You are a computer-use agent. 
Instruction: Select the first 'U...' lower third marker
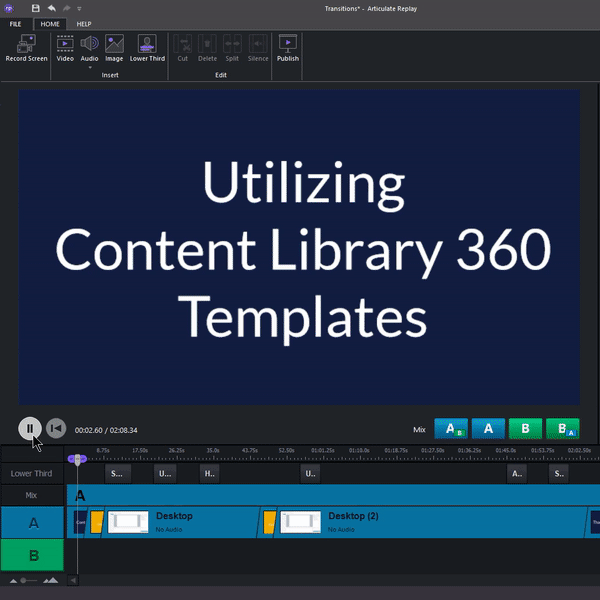point(165,474)
